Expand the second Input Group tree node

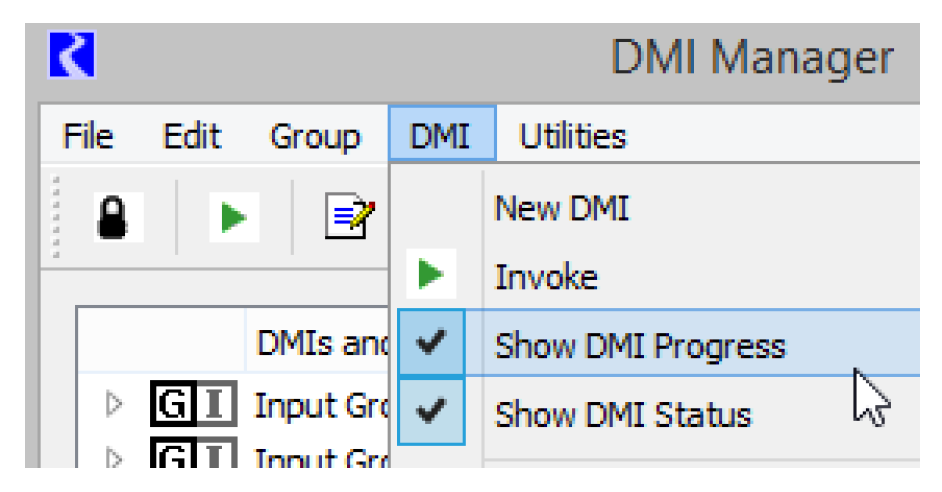112,459
